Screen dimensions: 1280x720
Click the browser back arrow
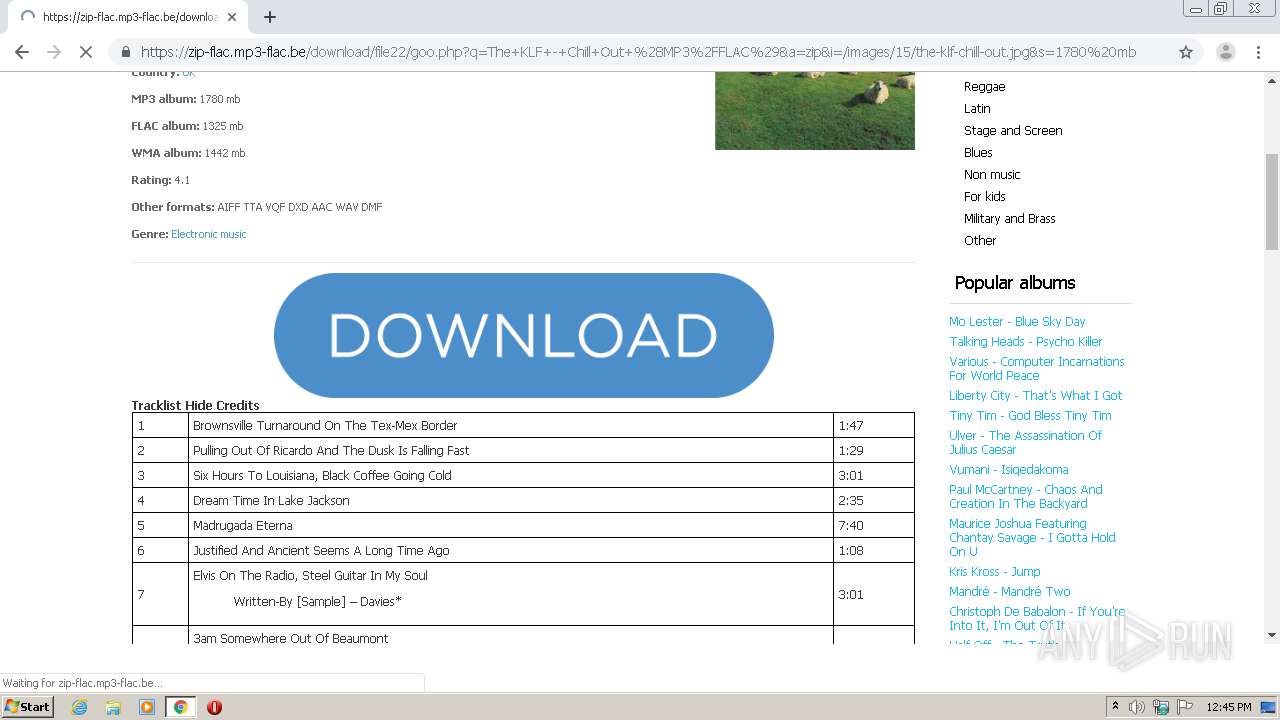[x=22, y=52]
